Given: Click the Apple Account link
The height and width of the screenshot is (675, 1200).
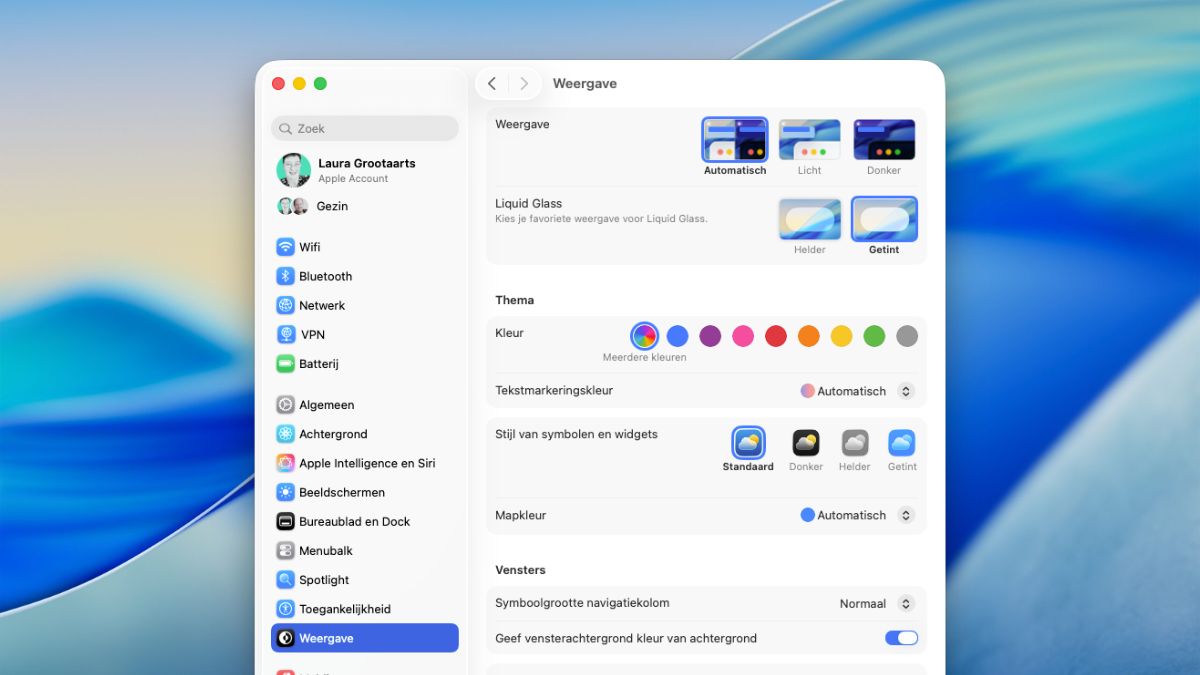Looking at the screenshot, I should [353, 179].
